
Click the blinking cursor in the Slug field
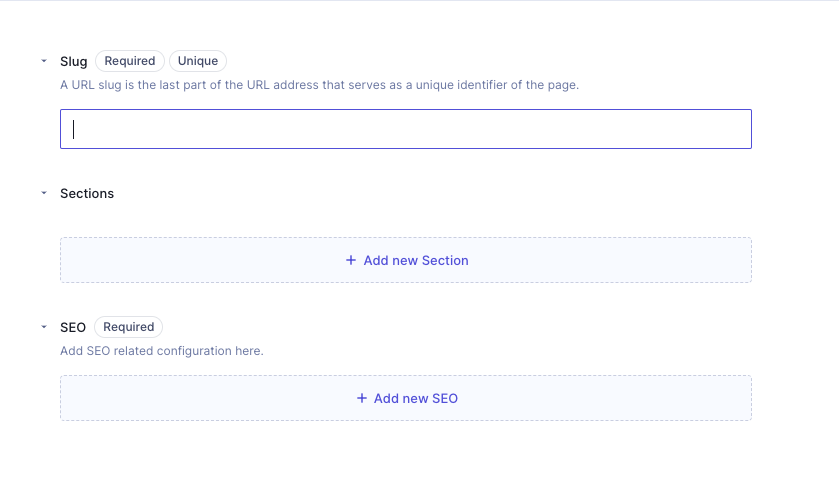pyautogui.click(x=73, y=129)
